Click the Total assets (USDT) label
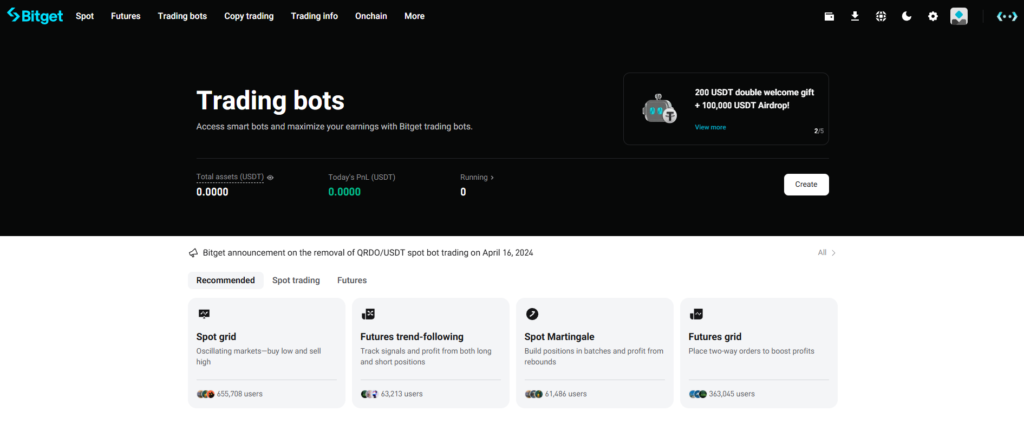 (x=230, y=177)
